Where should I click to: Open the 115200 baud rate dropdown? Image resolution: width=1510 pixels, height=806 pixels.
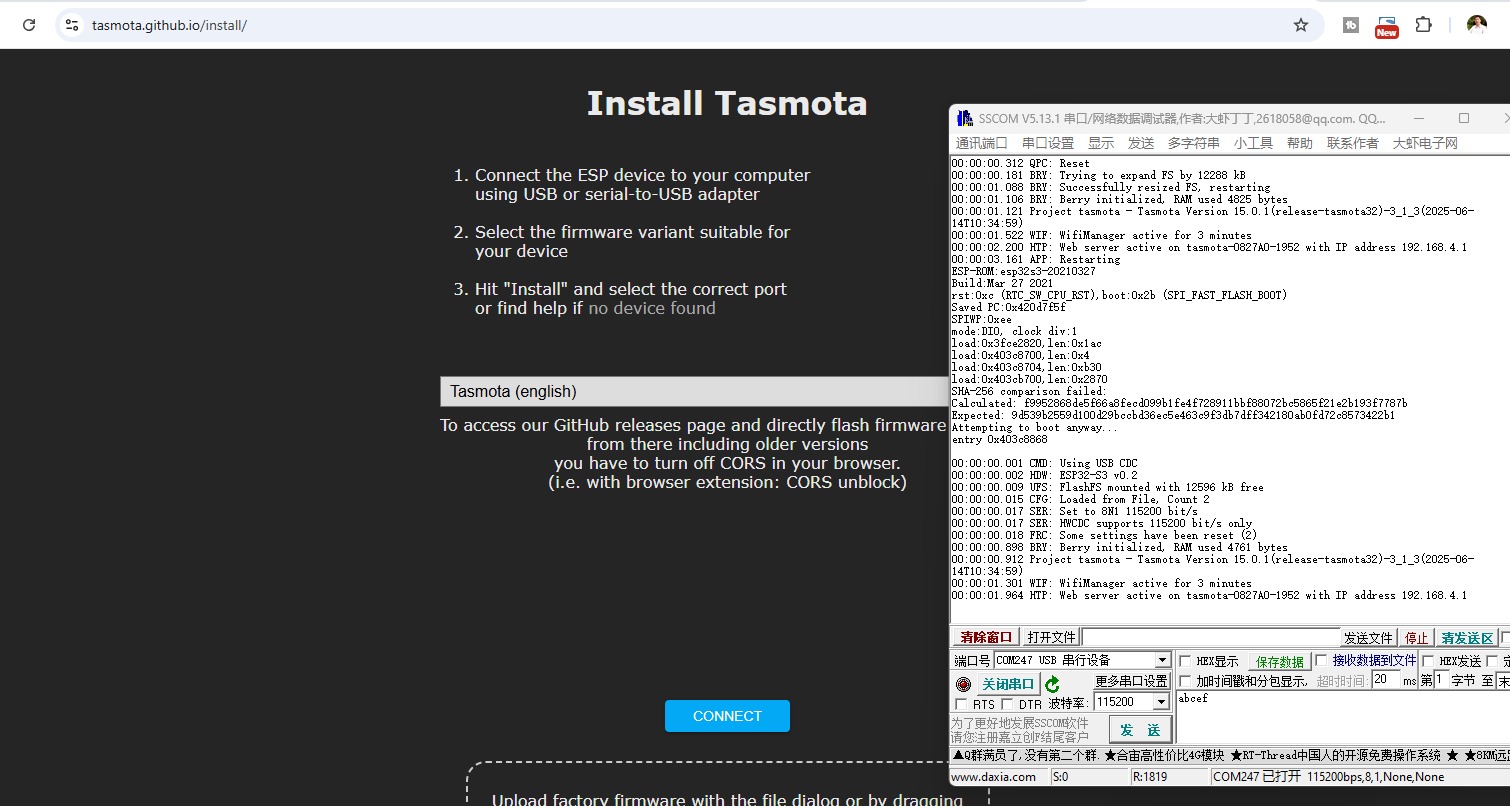coord(1160,703)
